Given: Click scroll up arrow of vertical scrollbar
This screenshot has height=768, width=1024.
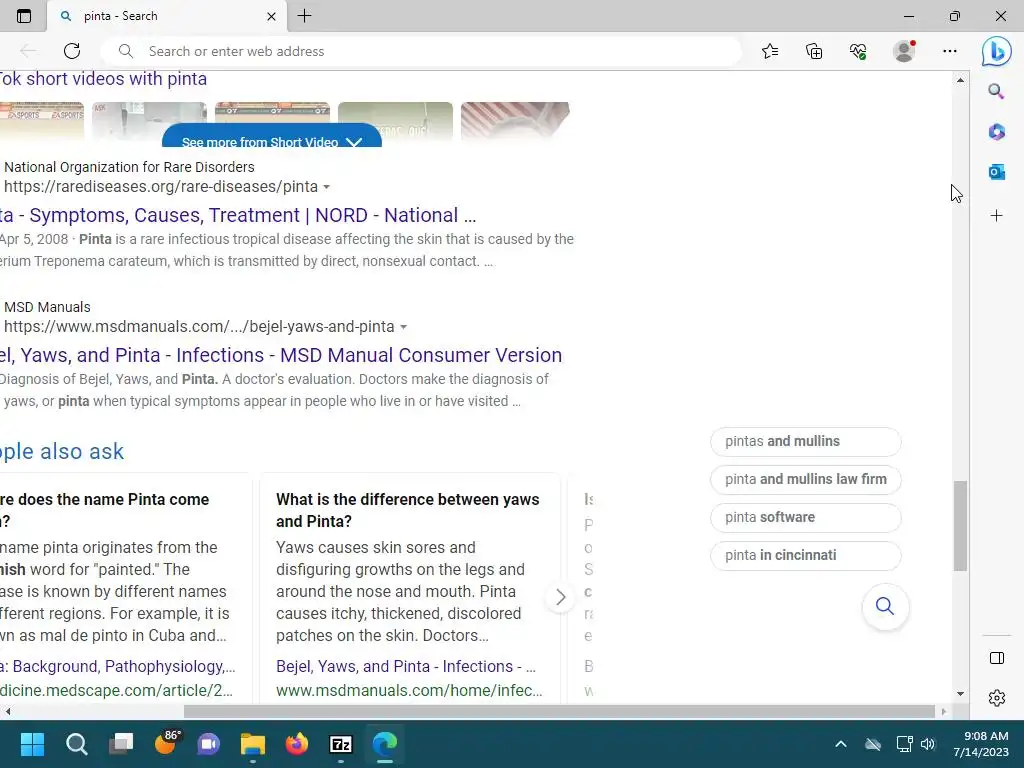Looking at the screenshot, I should click(x=960, y=80).
